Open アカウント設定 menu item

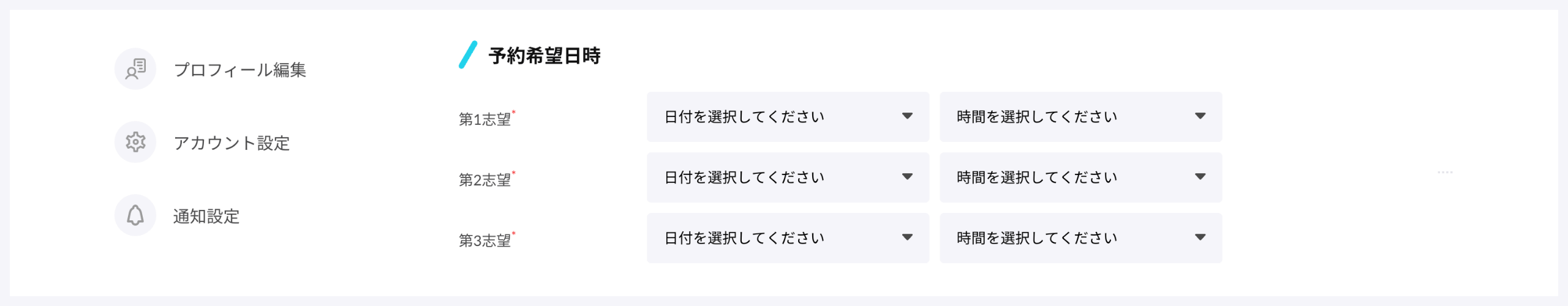coord(232,143)
